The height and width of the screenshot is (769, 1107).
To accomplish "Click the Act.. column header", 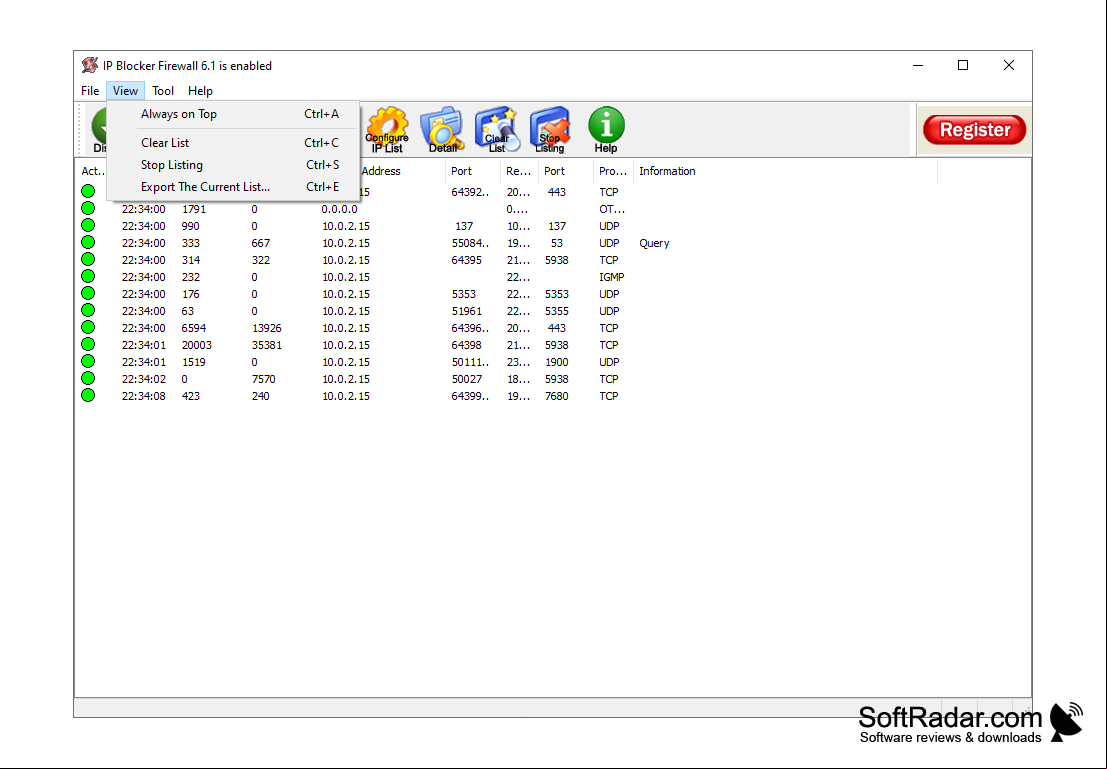I will coord(93,171).
